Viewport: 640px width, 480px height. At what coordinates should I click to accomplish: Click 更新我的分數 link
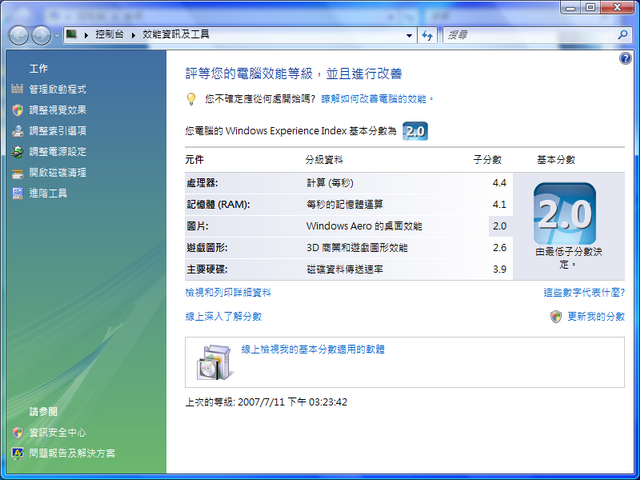(596, 317)
